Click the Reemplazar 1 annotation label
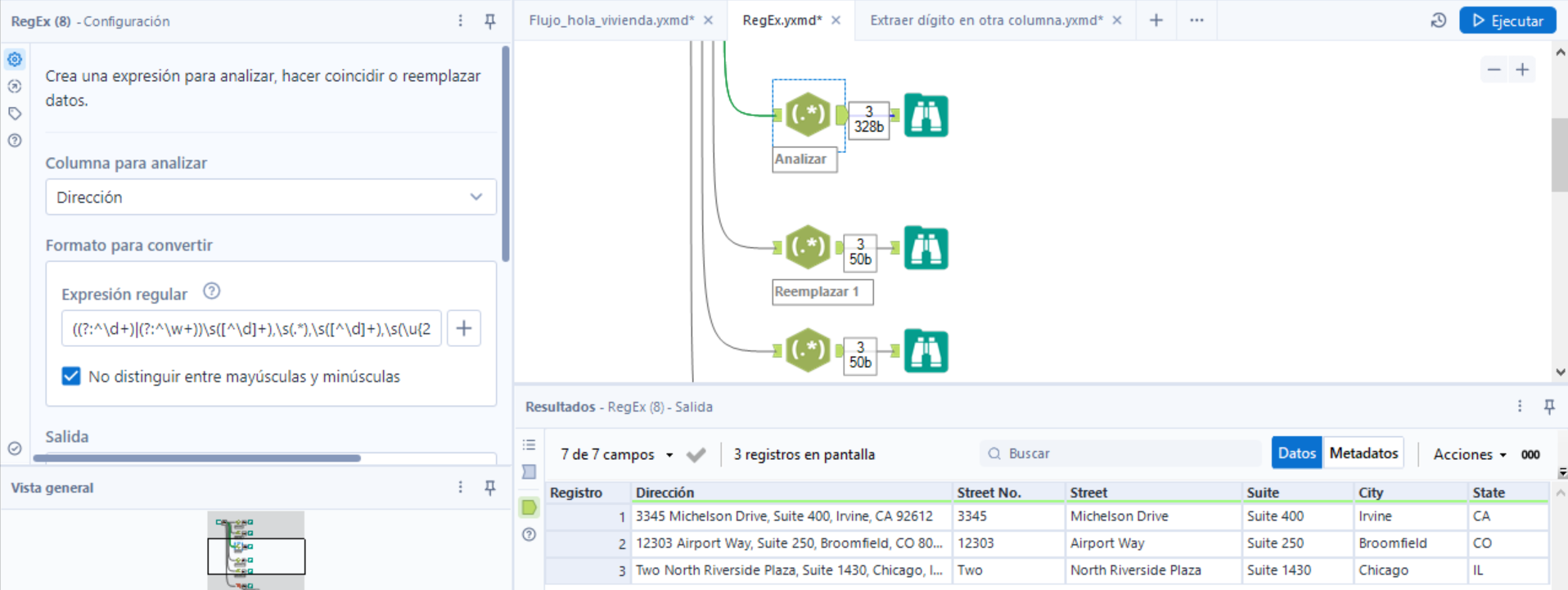 (822, 291)
